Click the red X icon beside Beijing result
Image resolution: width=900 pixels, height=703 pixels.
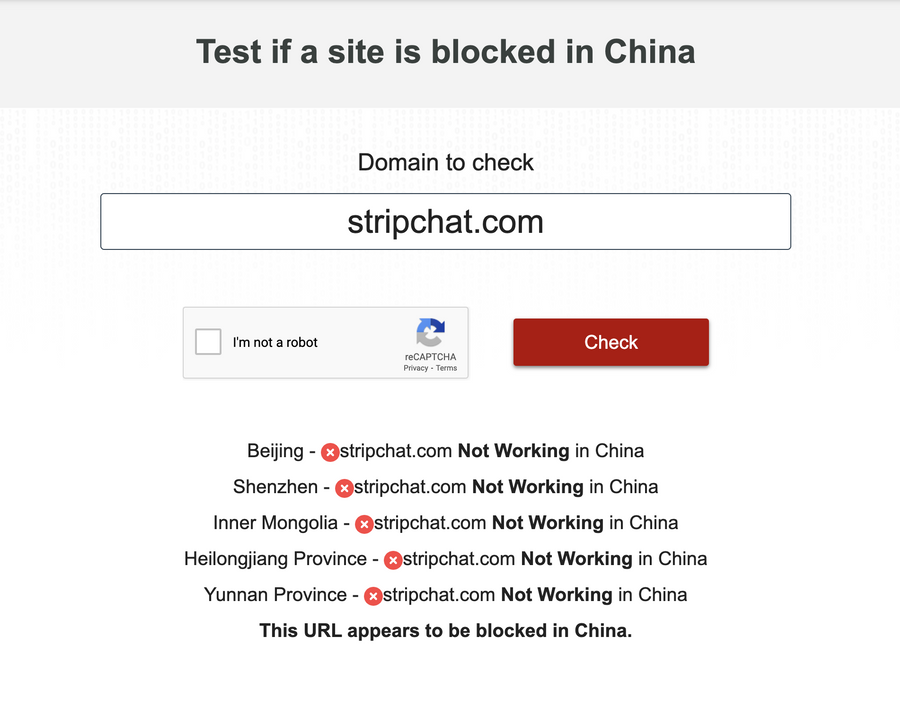point(329,453)
